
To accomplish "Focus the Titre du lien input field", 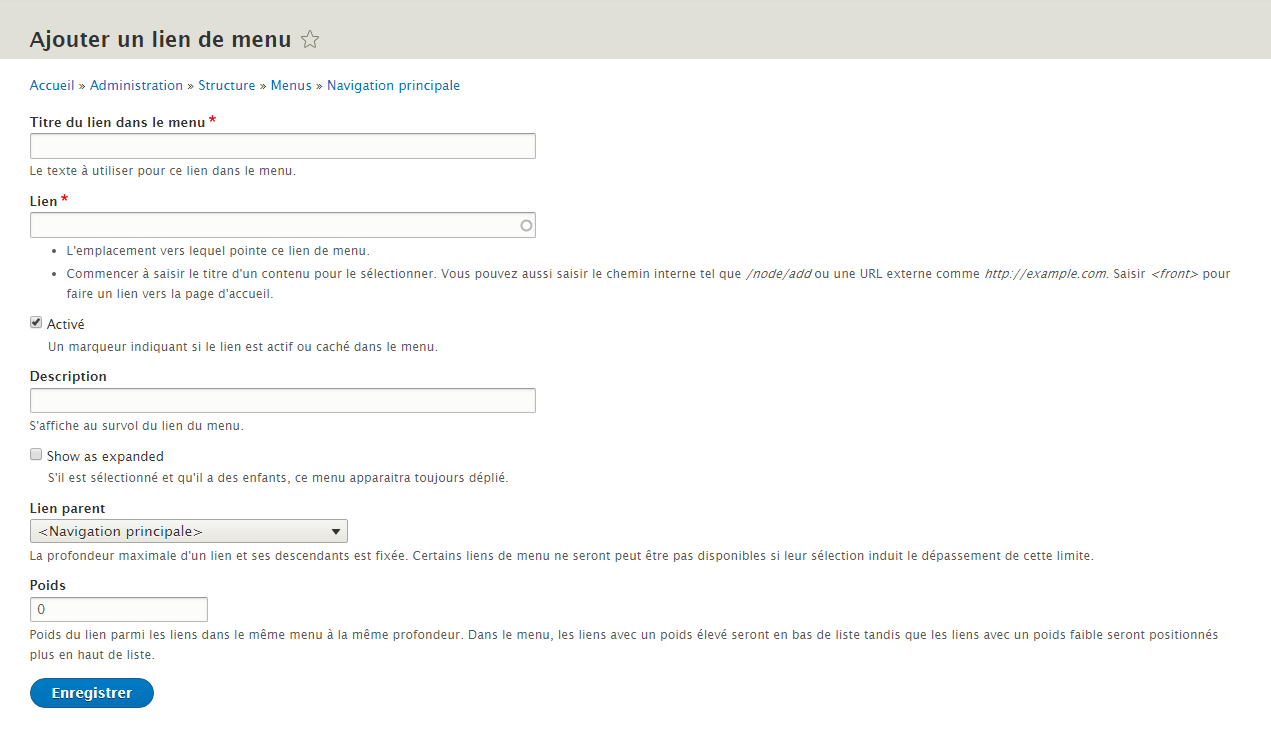I will click(x=283, y=146).
